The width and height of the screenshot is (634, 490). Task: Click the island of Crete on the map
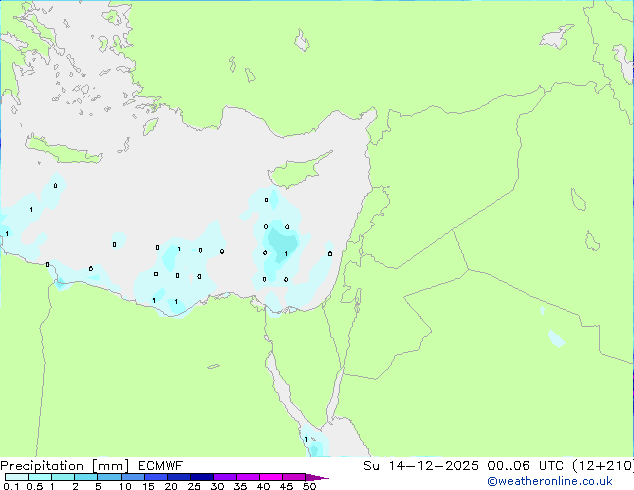click(x=63, y=150)
